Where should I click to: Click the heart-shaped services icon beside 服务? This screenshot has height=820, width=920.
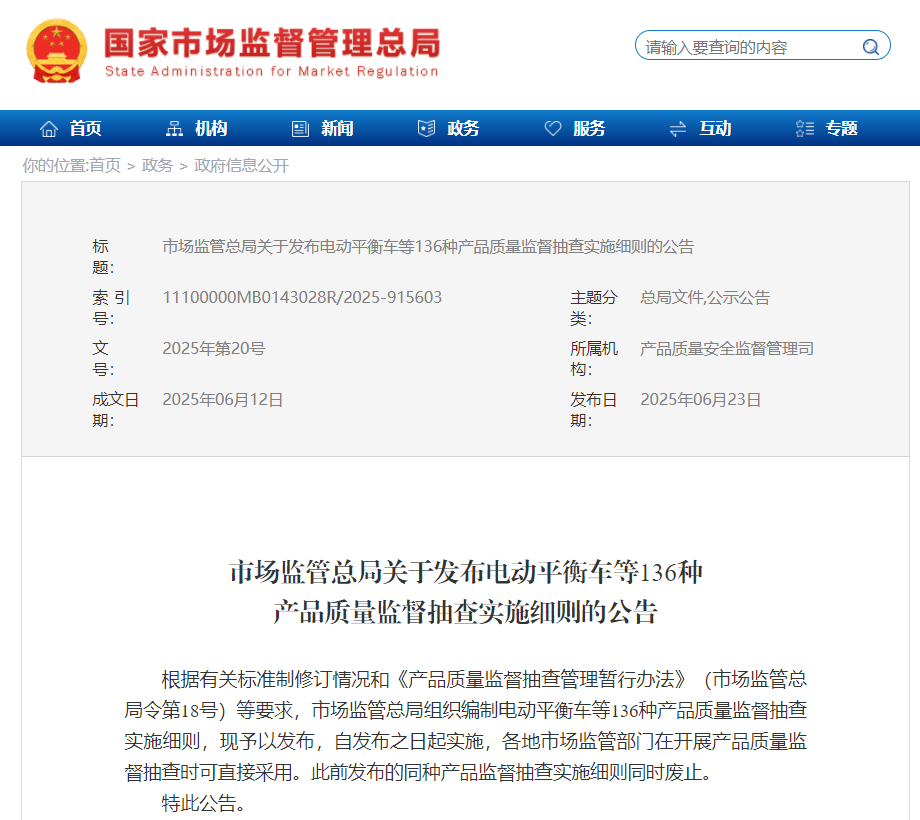[551, 128]
